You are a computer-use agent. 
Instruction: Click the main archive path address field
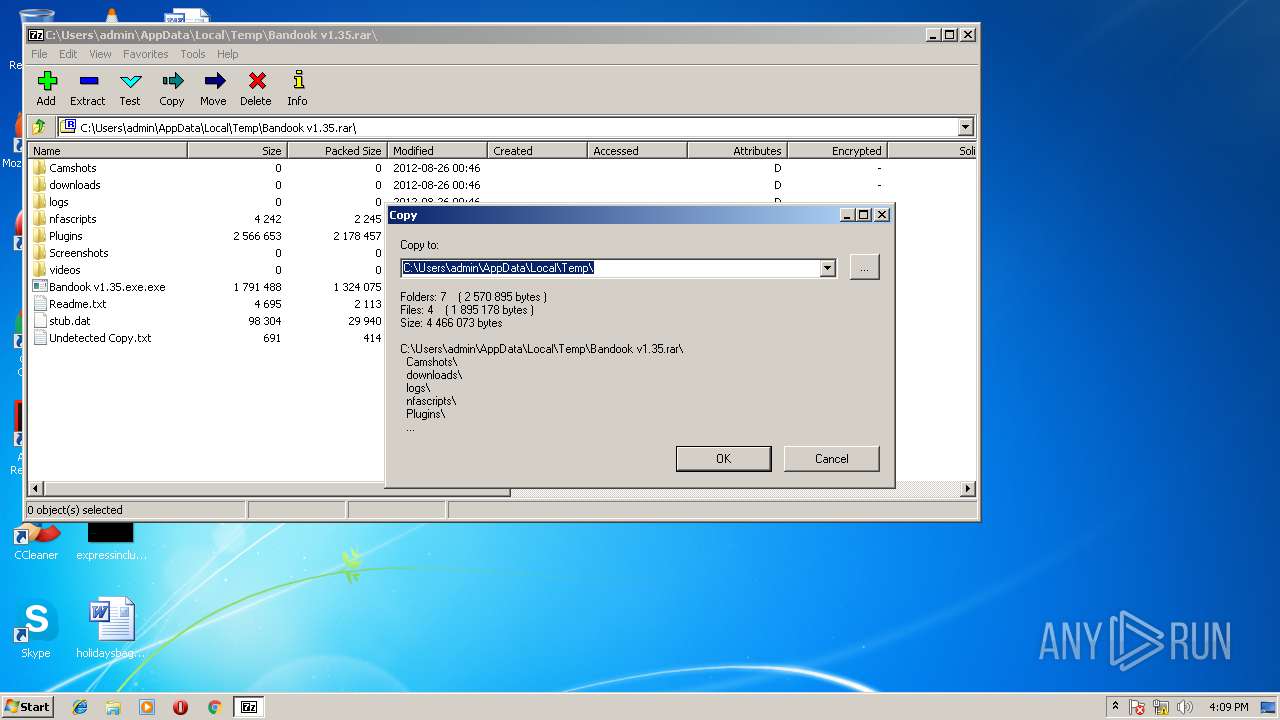(x=507, y=127)
